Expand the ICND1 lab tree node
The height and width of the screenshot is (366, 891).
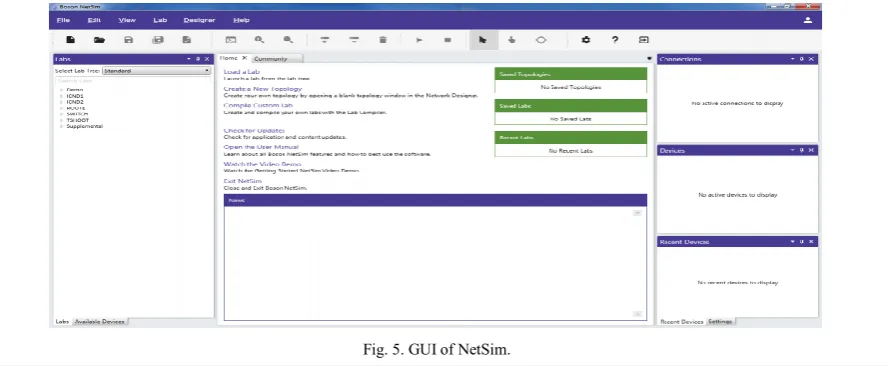[61, 96]
